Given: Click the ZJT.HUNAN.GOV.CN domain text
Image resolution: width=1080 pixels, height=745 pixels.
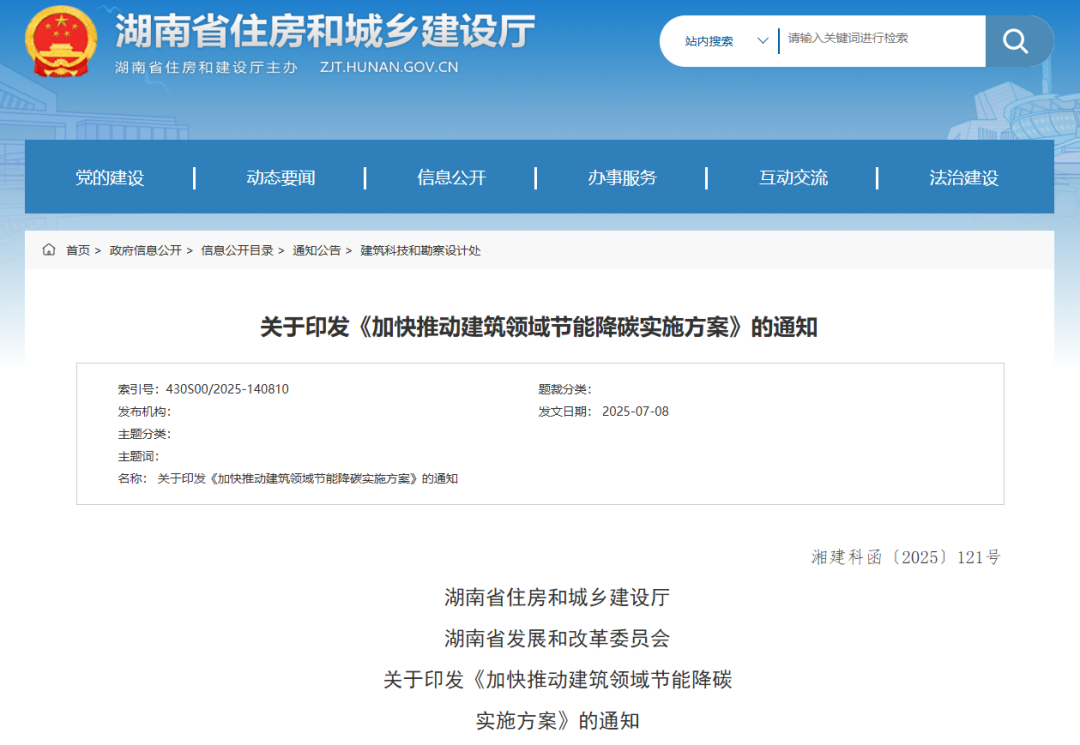Looking at the screenshot, I should pyautogui.click(x=388, y=68).
